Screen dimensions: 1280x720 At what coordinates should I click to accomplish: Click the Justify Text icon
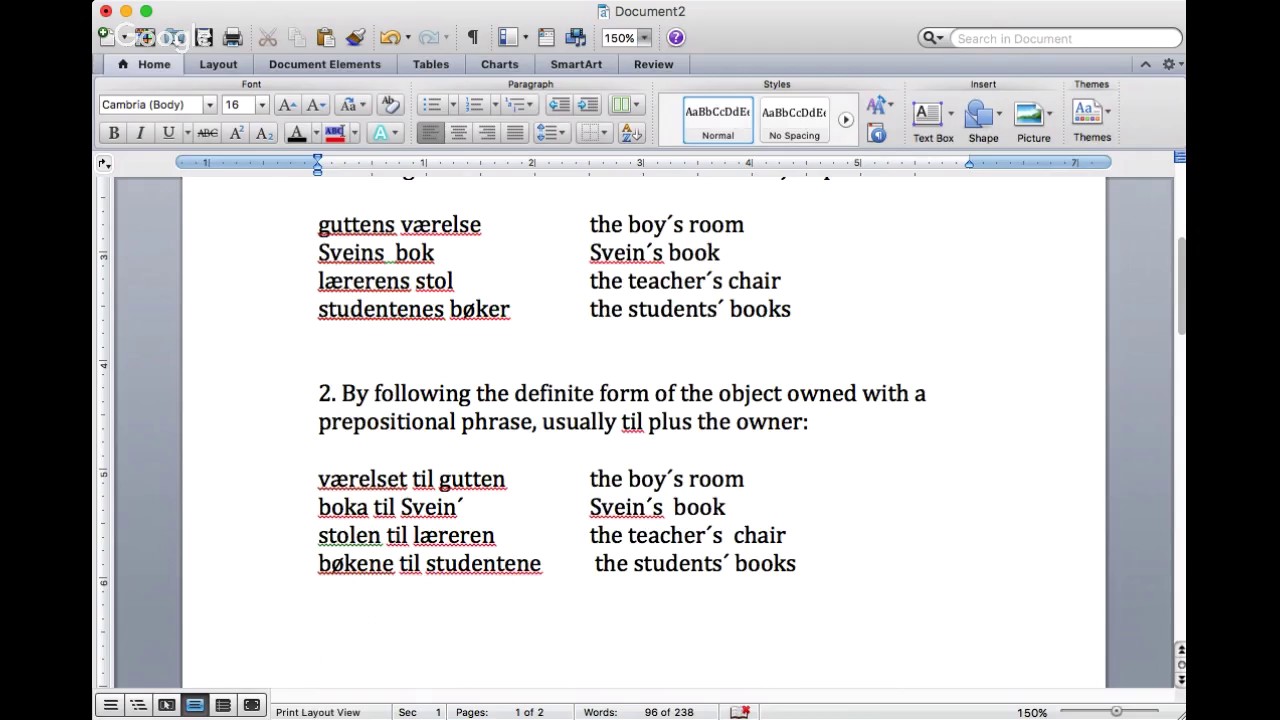point(515,133)
